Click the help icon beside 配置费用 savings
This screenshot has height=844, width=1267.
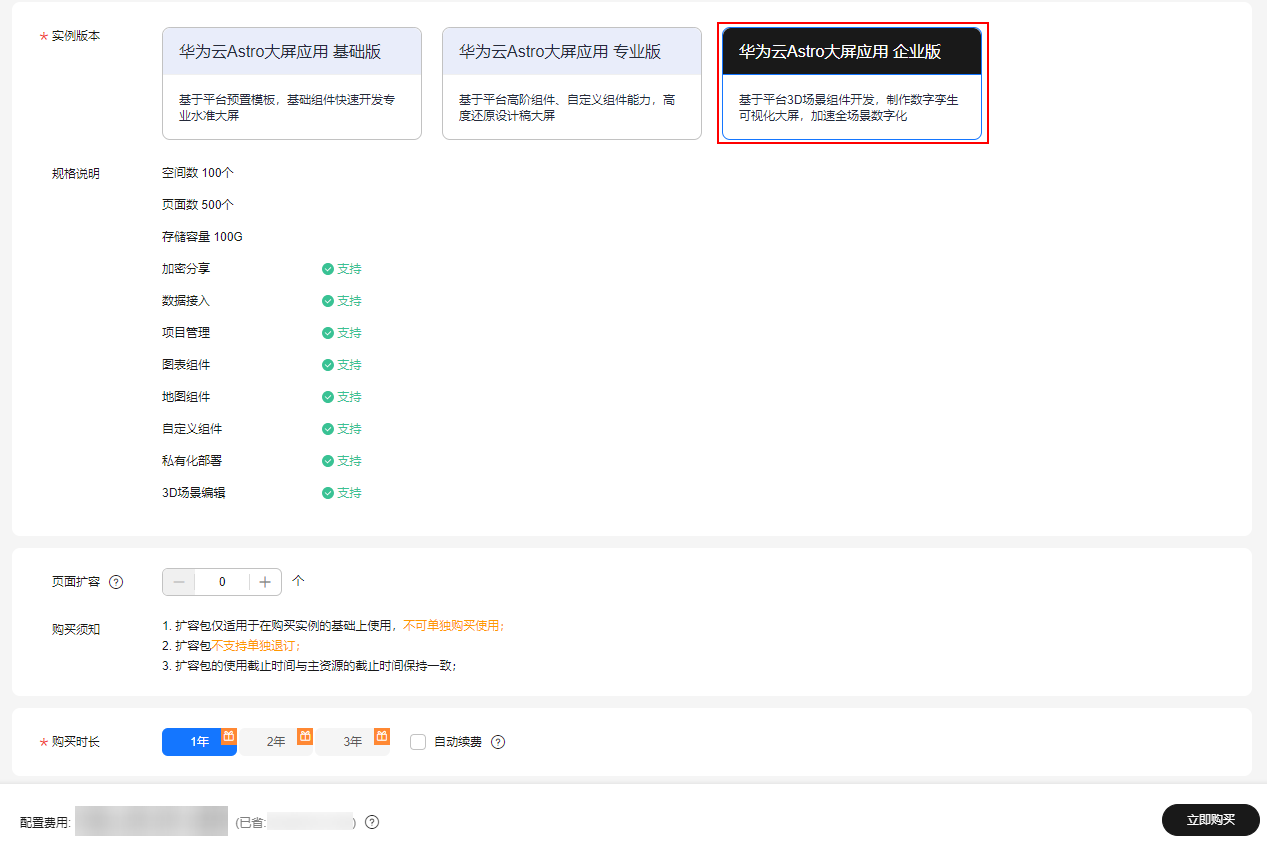[x=372, y=822]
